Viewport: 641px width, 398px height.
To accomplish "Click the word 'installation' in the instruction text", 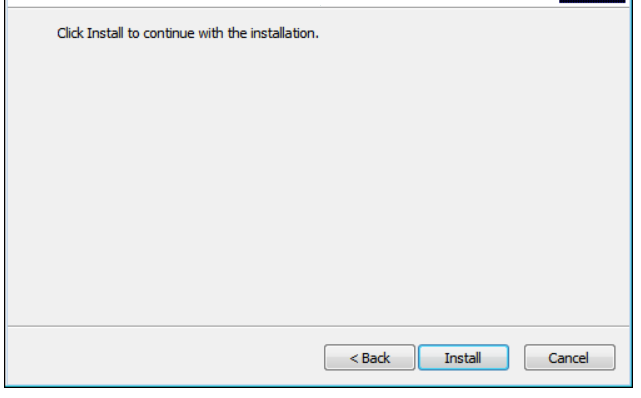I will (283, 33).
